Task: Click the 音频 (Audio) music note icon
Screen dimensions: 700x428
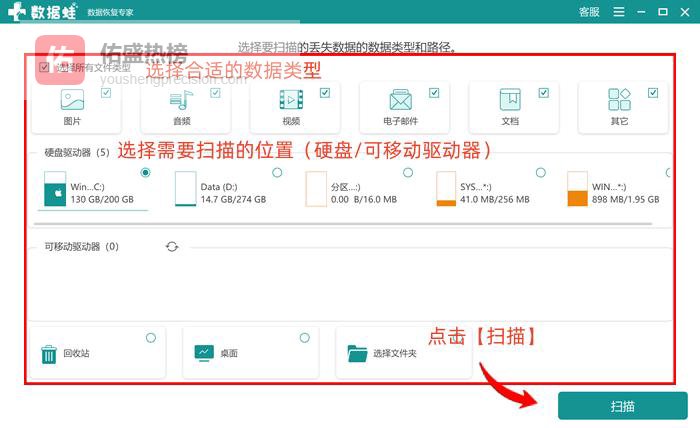Action: point(180,100)
